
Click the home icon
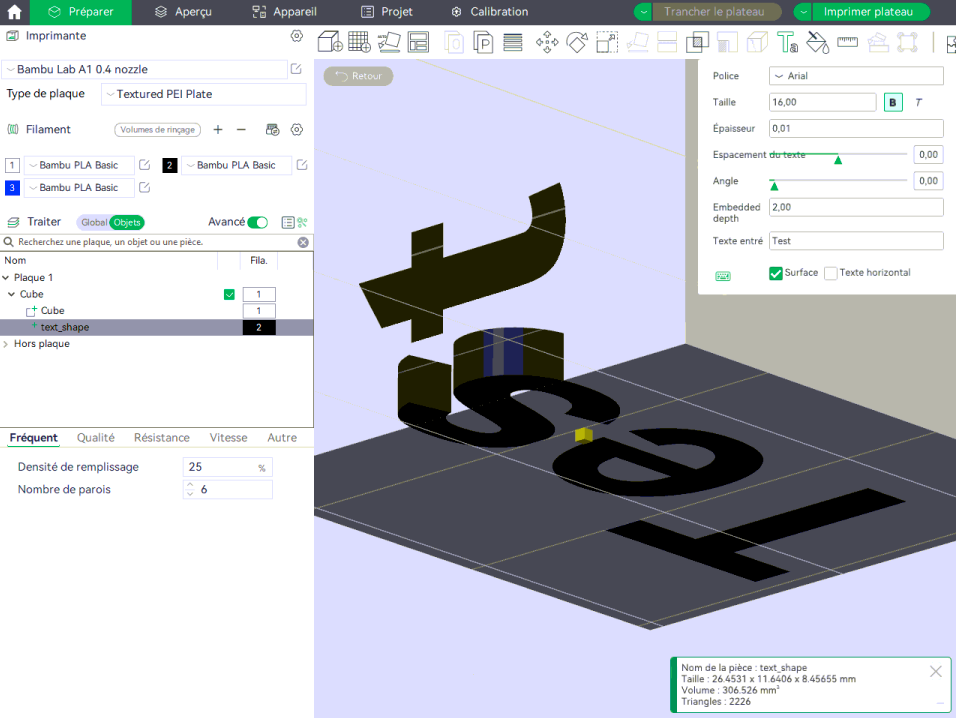click(14, 12)
